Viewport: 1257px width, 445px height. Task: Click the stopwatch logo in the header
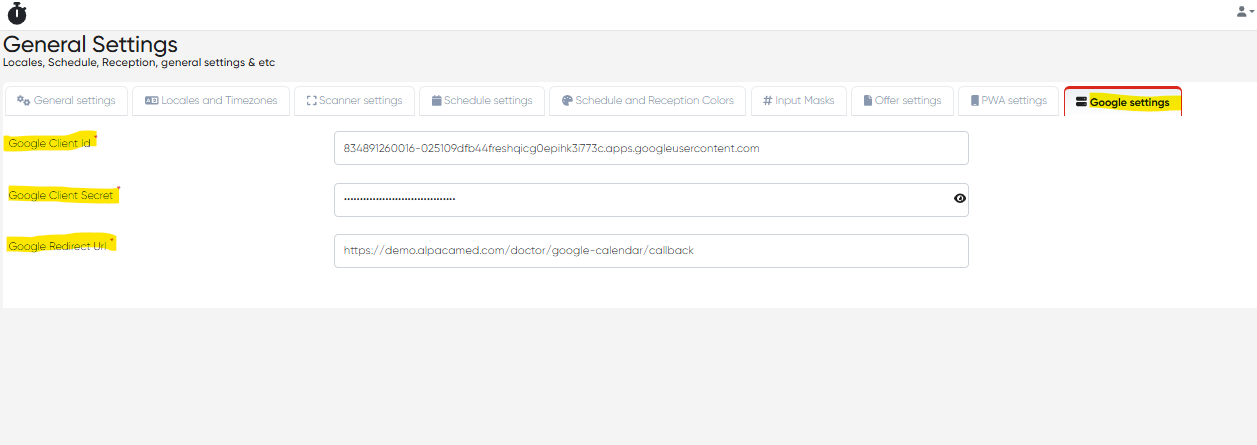click(x=16, y=14)
